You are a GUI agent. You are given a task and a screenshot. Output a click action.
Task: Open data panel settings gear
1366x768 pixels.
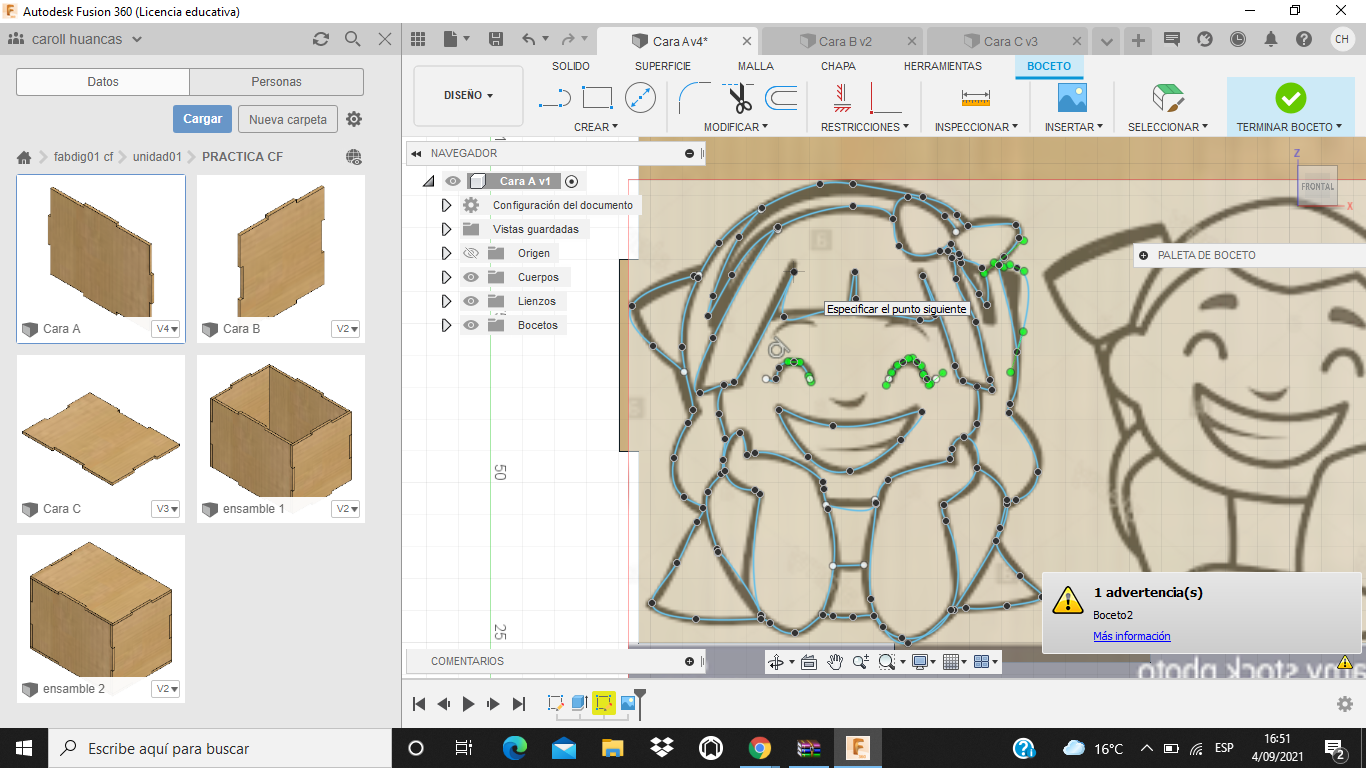[354, 119]
